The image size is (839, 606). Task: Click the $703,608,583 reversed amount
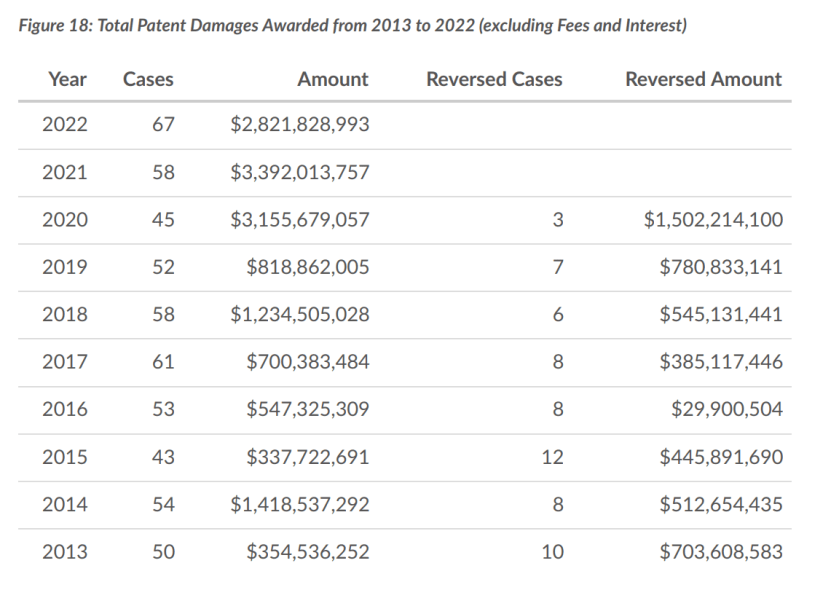(x=721, y=551)
